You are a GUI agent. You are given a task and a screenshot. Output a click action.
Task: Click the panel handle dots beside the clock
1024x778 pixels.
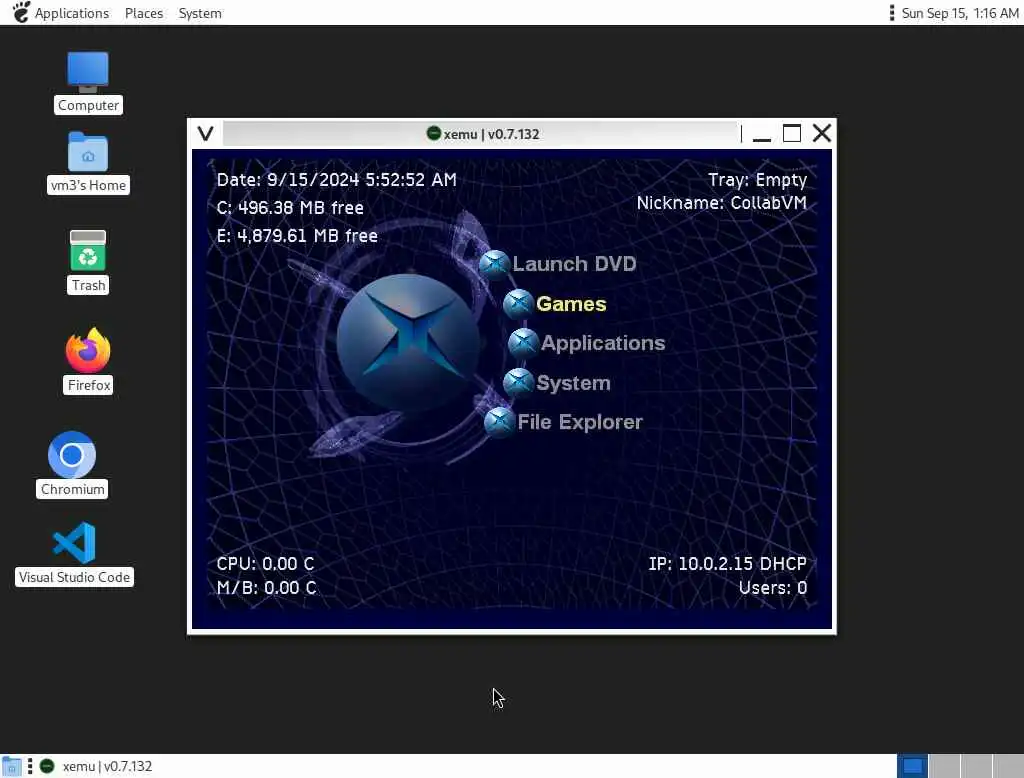point(891,13)
